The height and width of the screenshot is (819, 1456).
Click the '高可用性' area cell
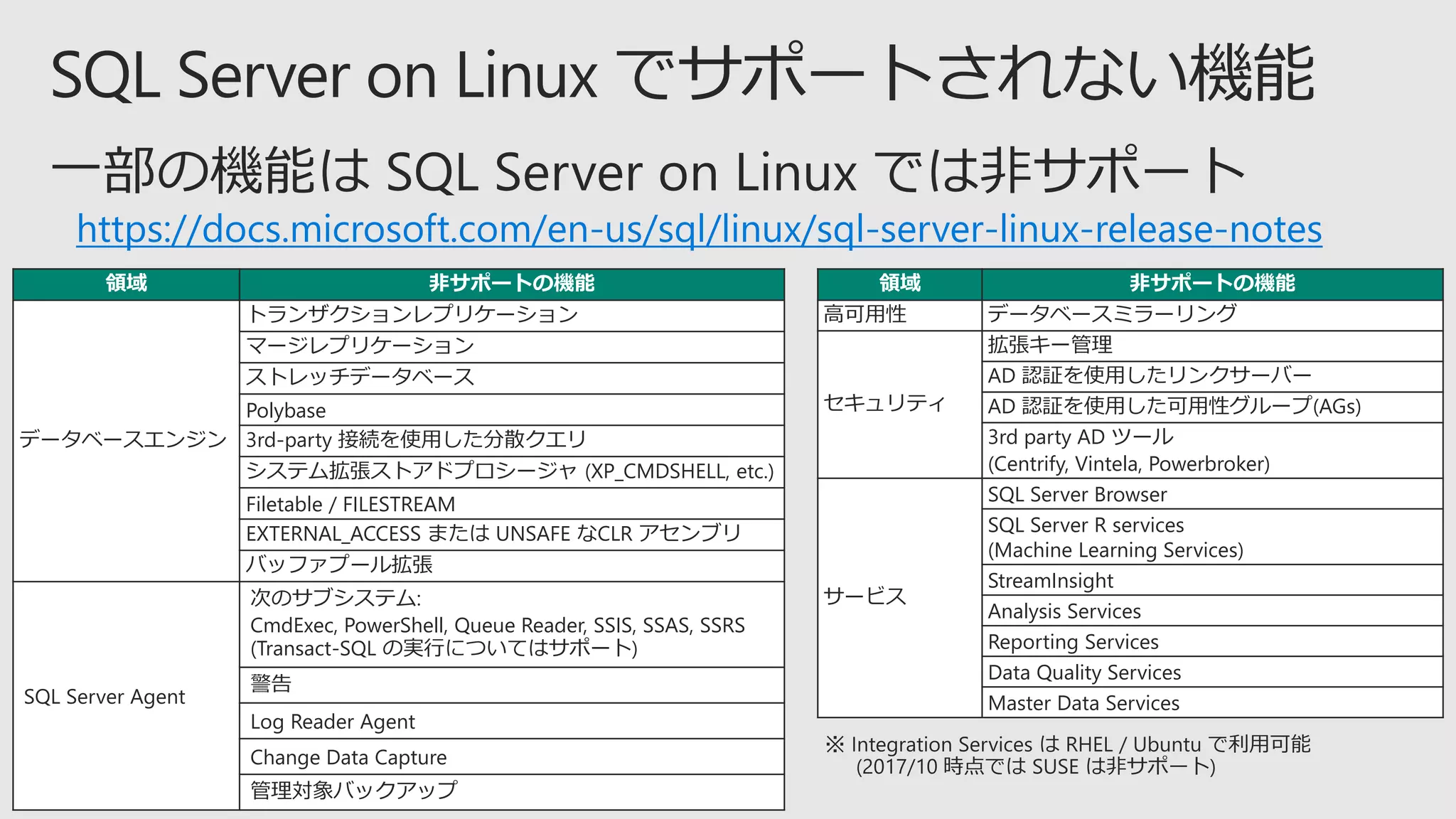(x=900, y=315)
